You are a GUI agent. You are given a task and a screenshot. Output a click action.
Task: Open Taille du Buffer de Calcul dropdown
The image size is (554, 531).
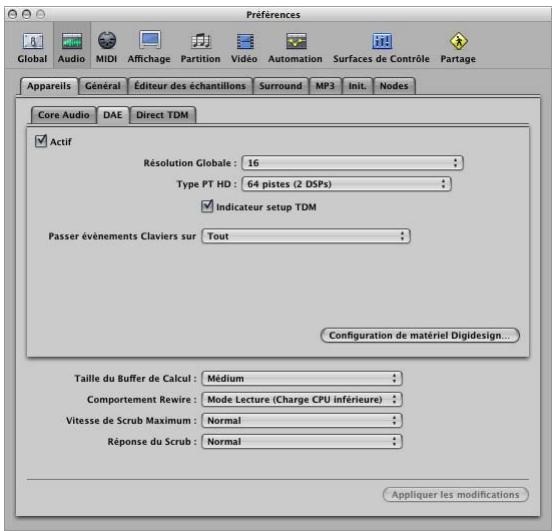(x=302, y=378)
